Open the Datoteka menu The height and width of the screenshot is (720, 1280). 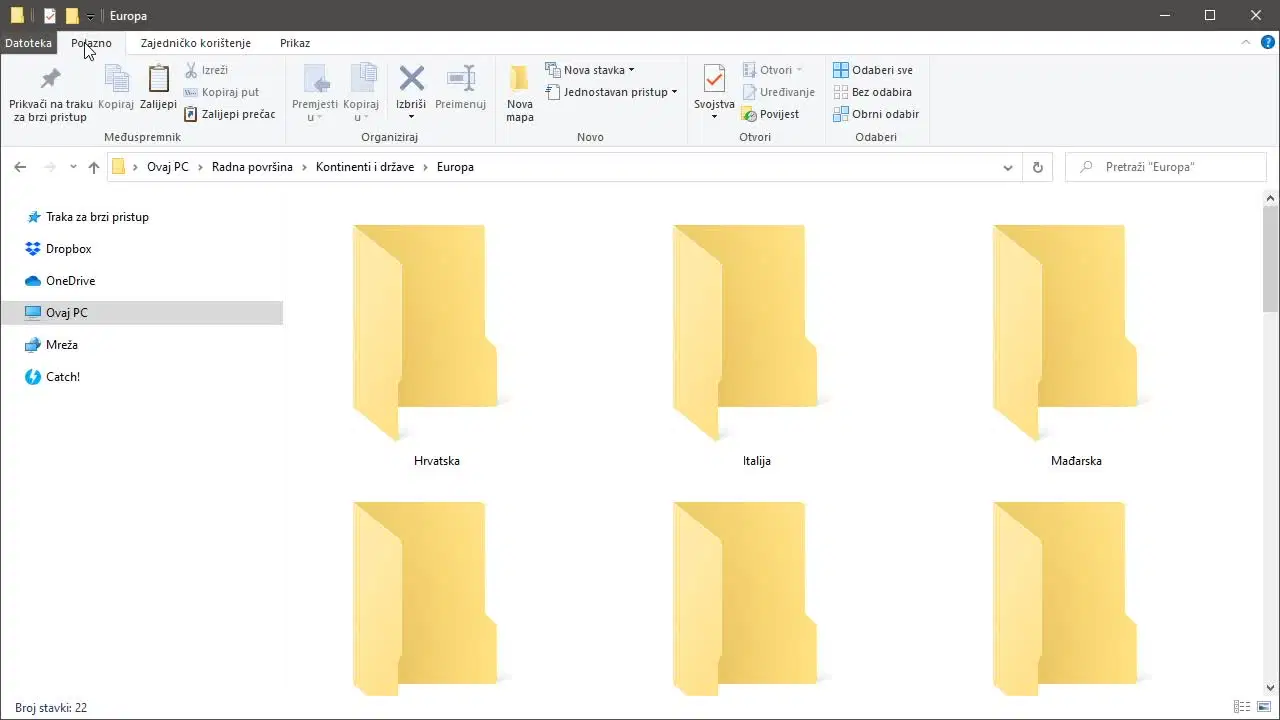28,43
